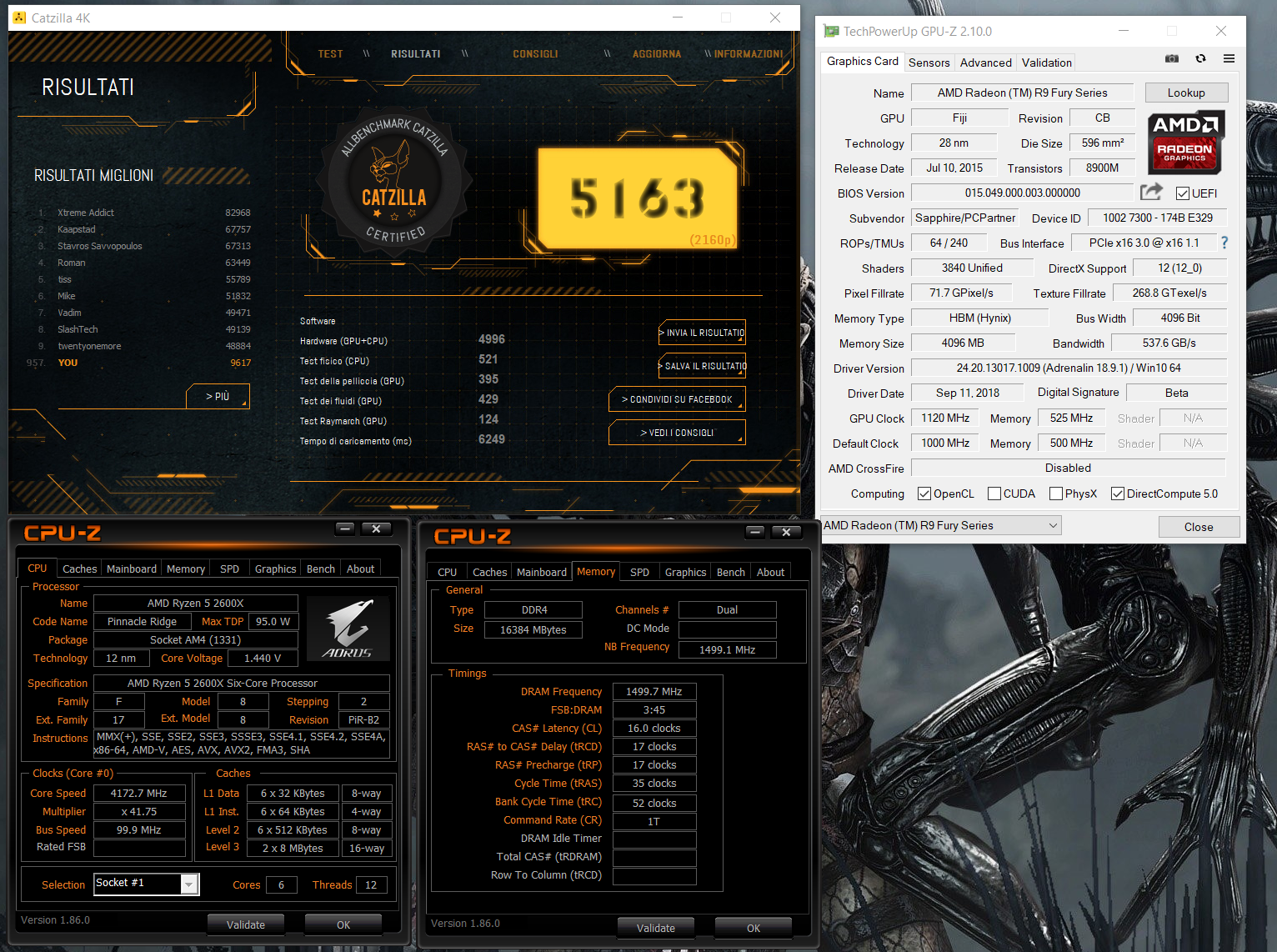Open the TEST tab in Catzilla
Screen dimensions: 1277x952
click(330, 54)
